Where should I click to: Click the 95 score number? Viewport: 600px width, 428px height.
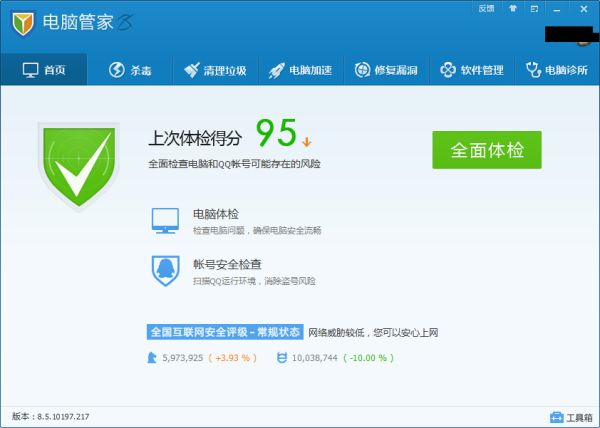276,133
